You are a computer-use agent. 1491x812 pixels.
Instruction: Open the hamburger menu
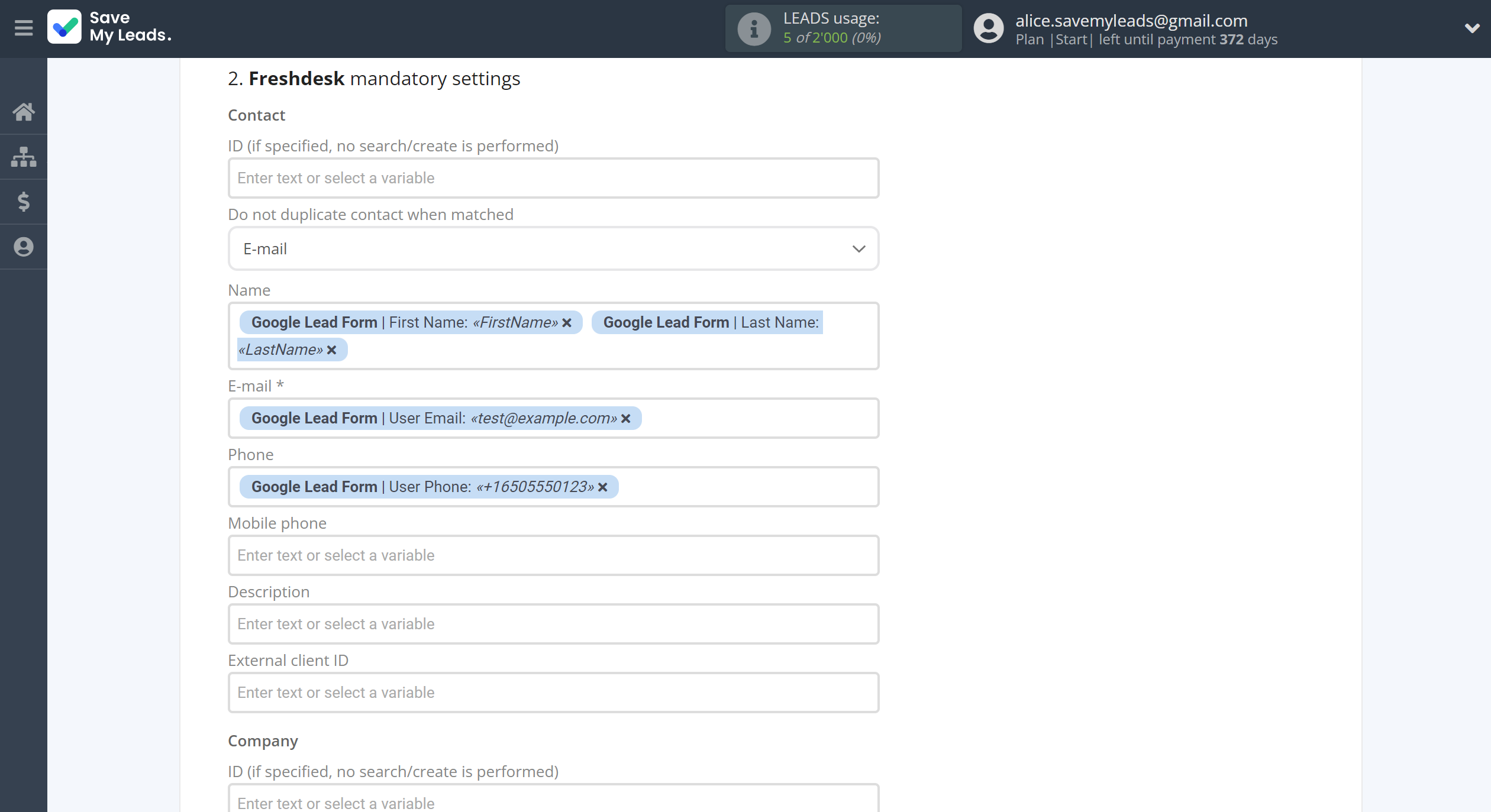[24, 28]
